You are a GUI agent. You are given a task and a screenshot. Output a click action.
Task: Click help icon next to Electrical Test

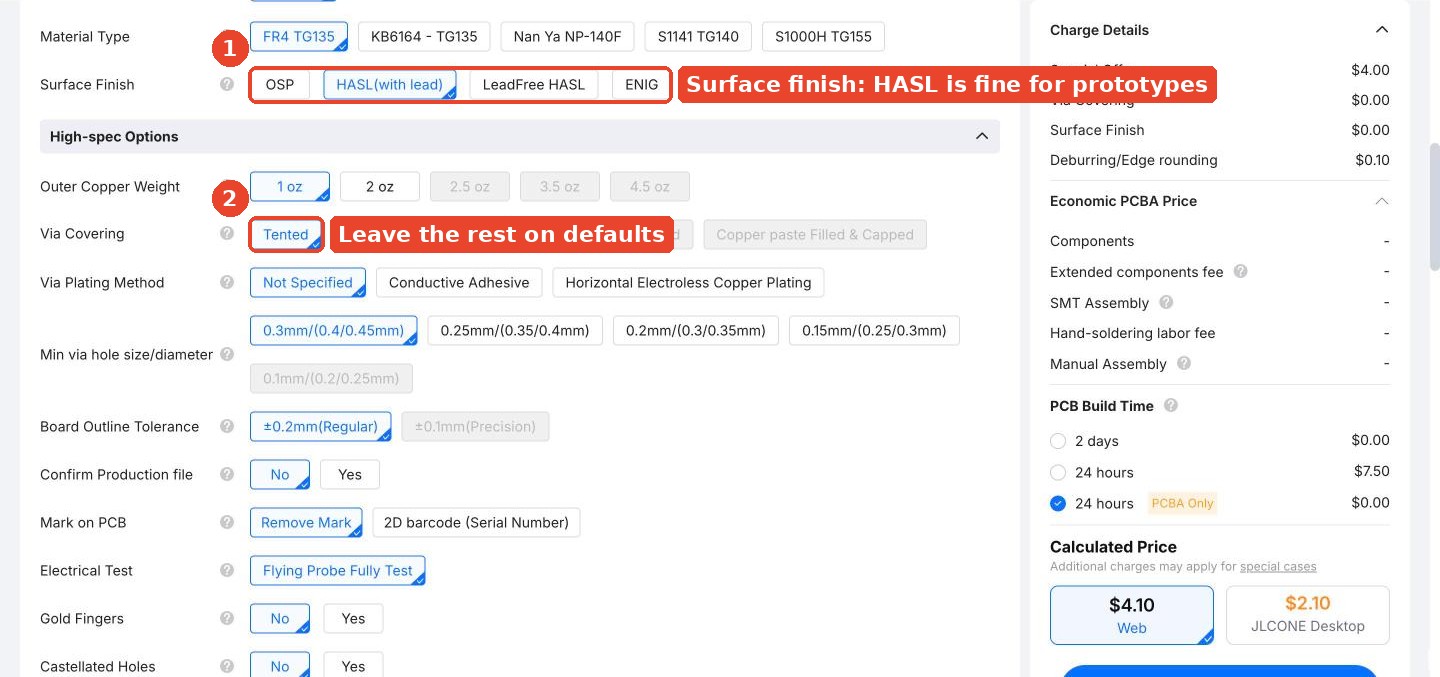[227, 570]
